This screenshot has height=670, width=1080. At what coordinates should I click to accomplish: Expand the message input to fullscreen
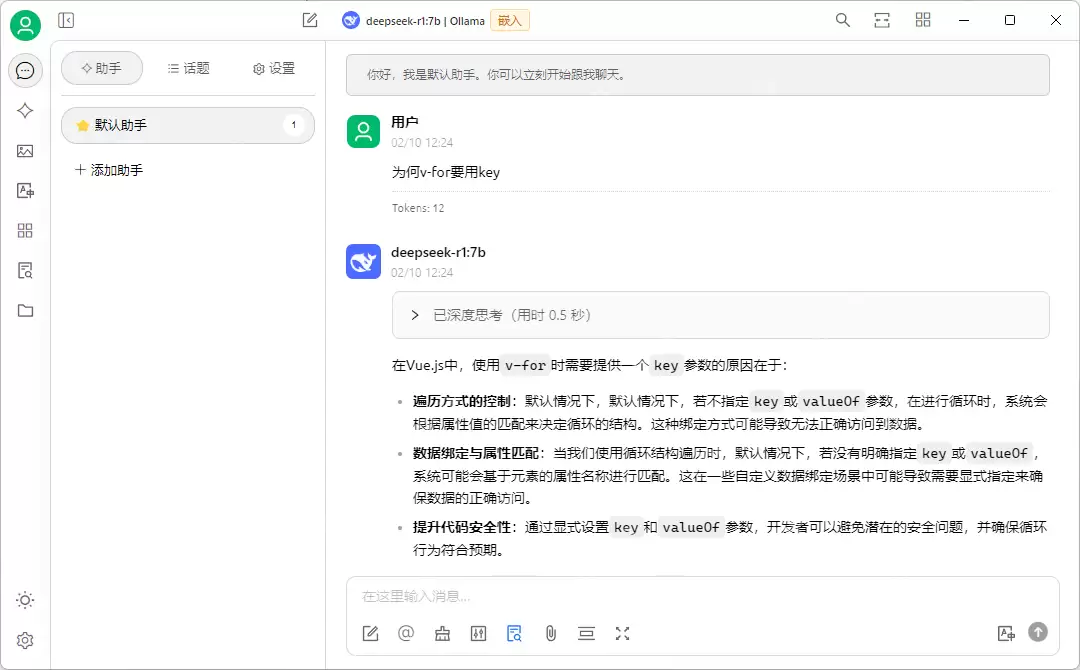622,633
